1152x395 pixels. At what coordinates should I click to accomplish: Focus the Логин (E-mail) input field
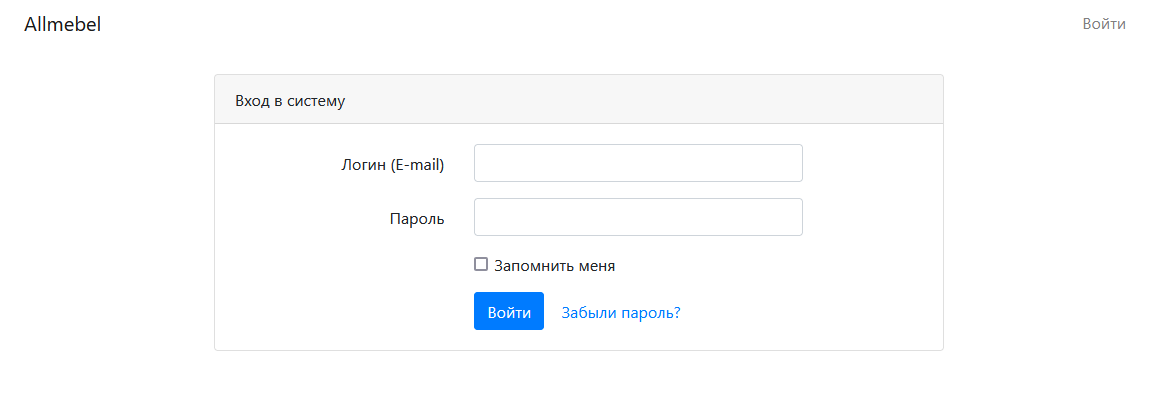[638, 163]
